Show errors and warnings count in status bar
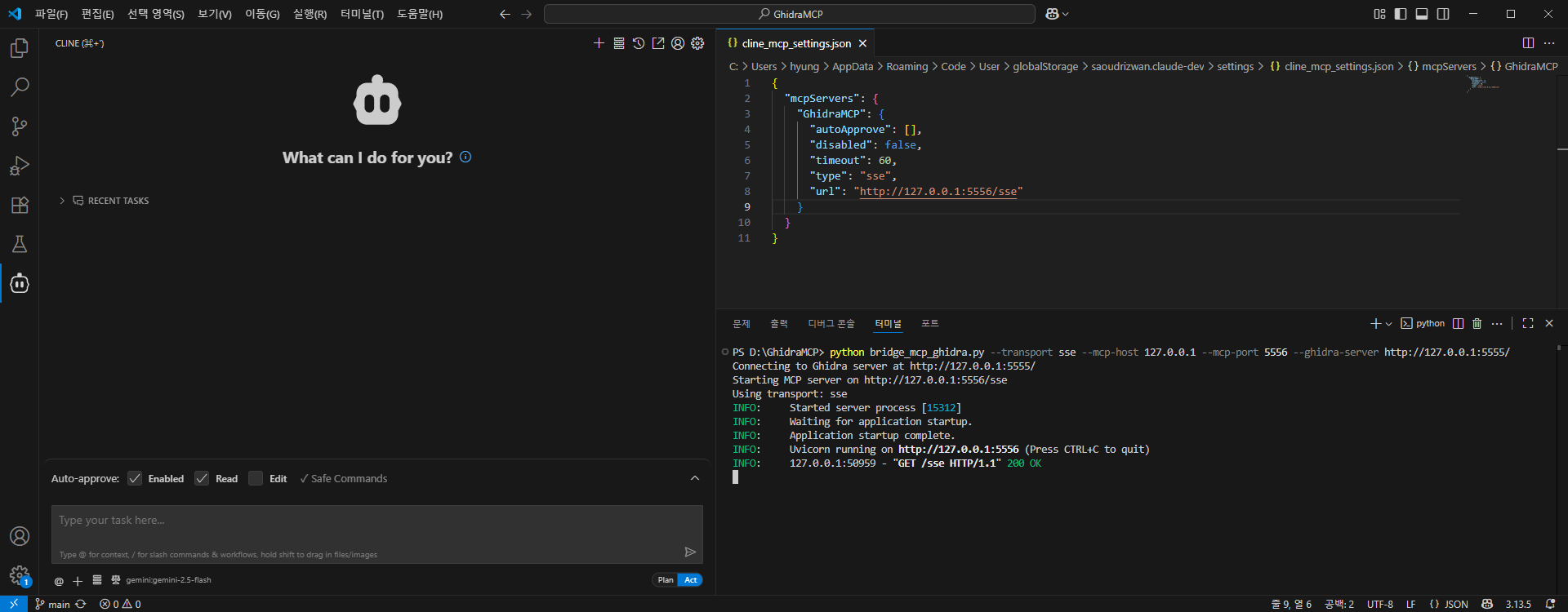 coord(120,604)
